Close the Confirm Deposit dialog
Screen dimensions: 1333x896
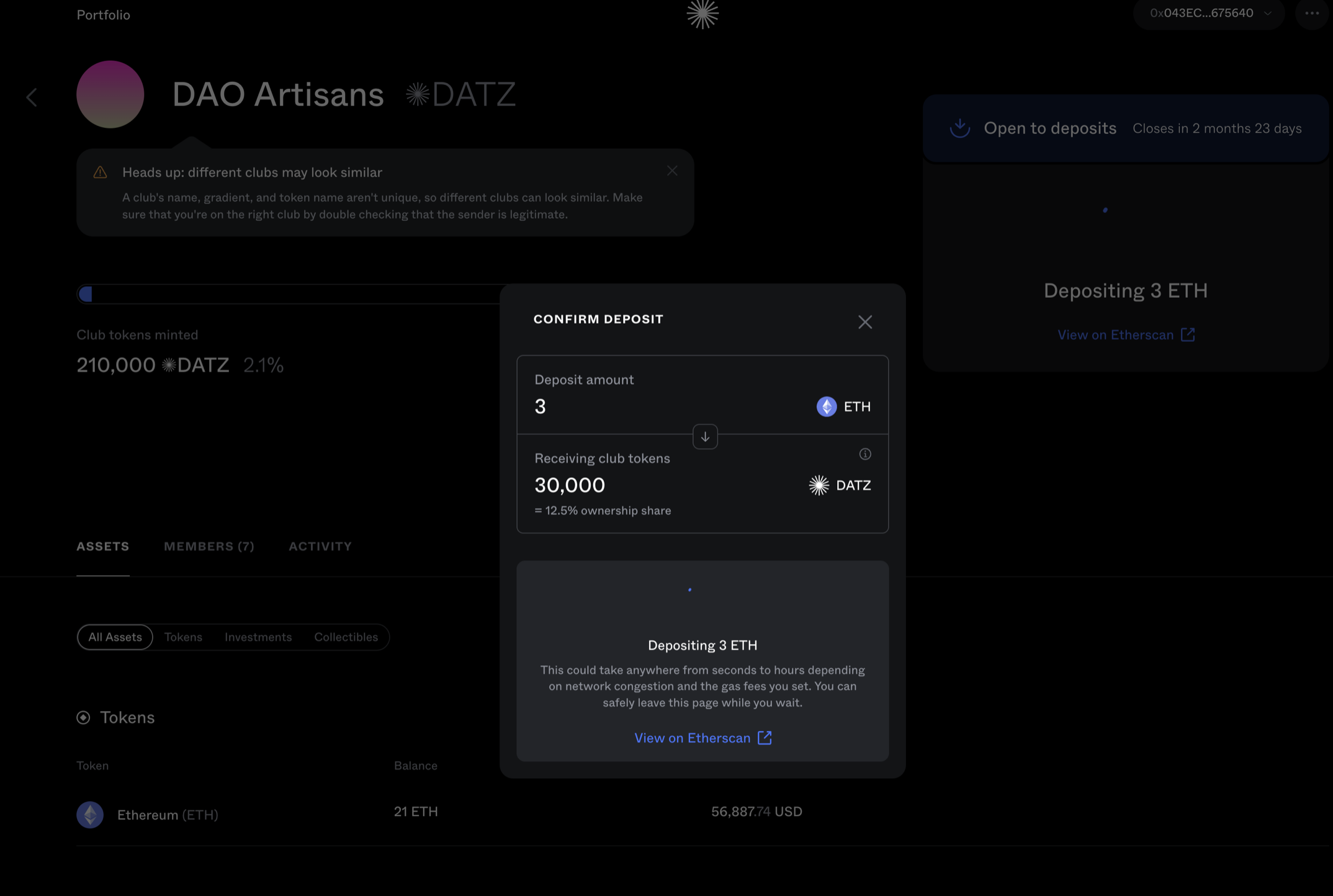864,321
